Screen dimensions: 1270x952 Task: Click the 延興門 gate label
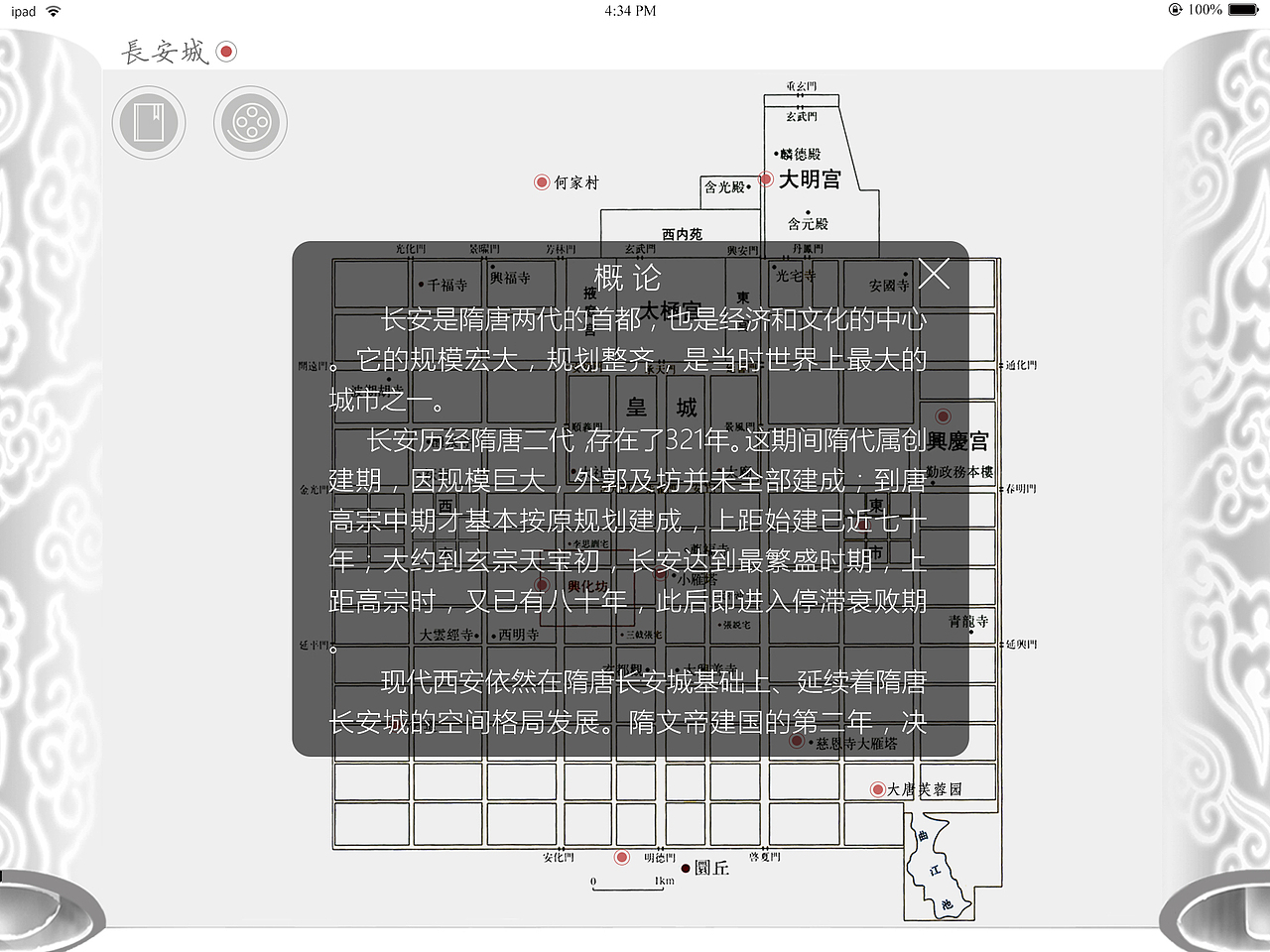1021,645
